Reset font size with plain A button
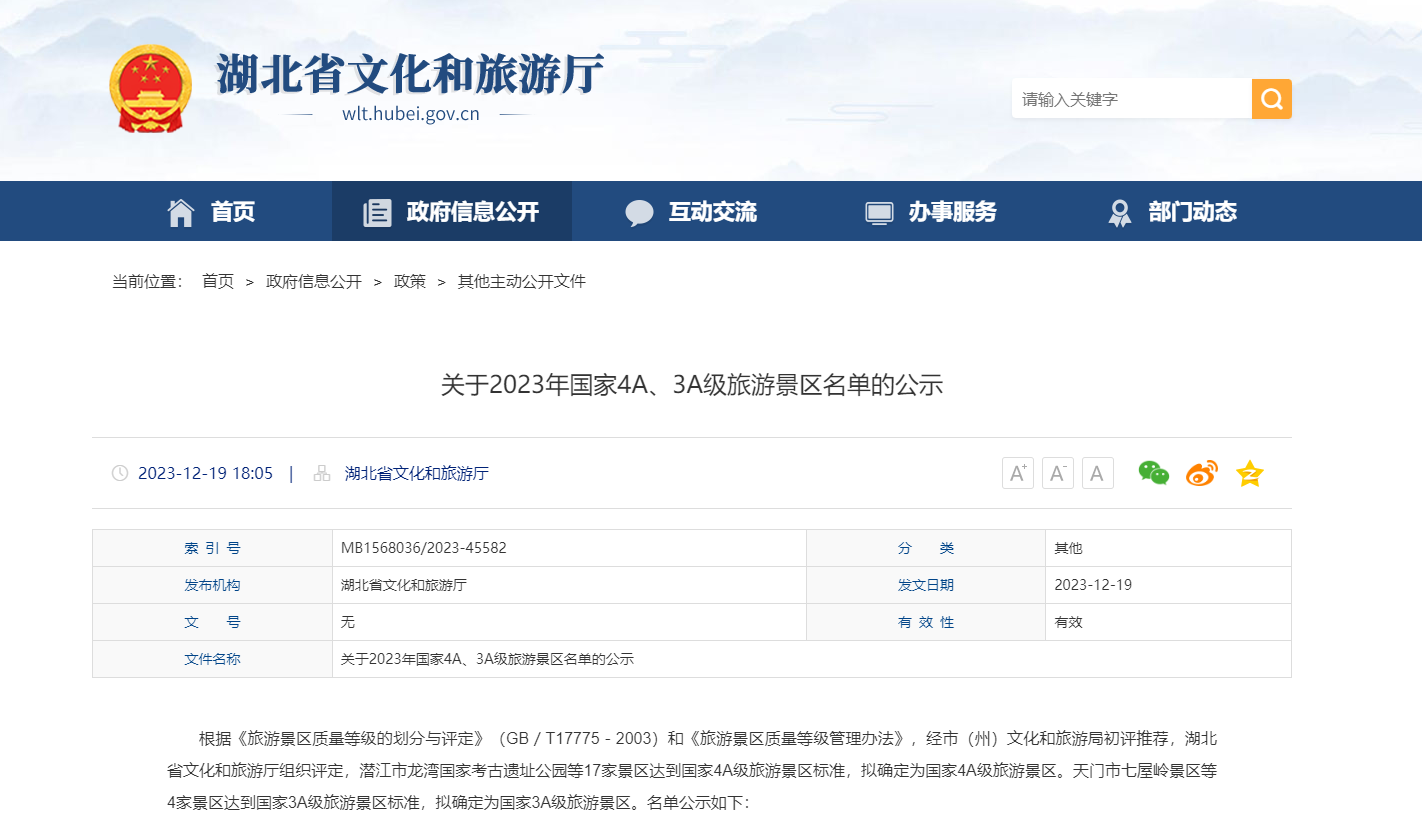 click(1097, 473)
